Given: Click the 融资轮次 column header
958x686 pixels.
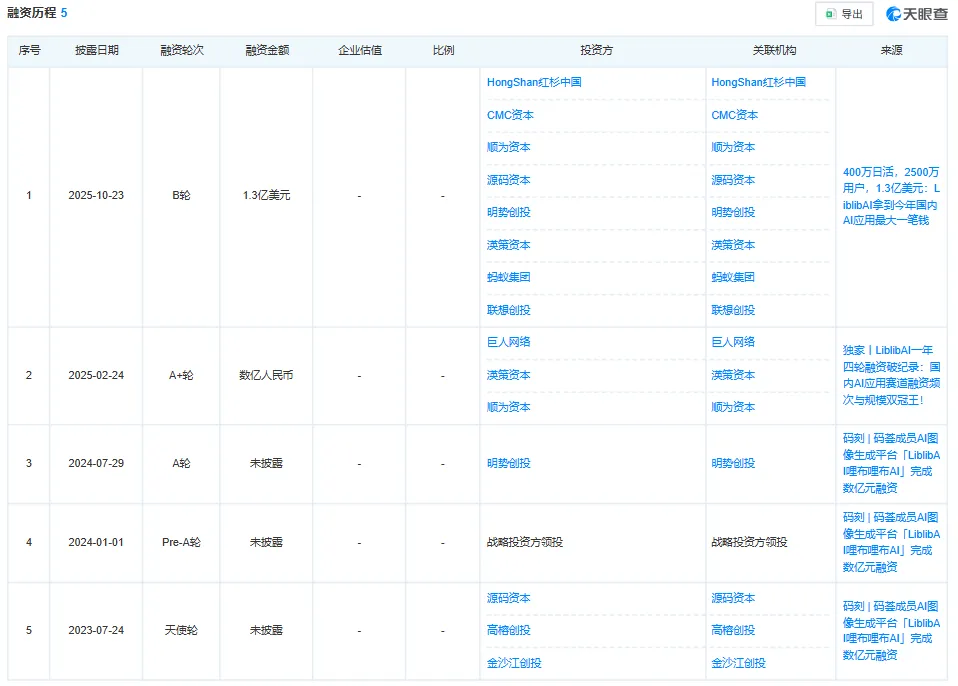Looking at the screenshot, I should (x=181, y=51).
